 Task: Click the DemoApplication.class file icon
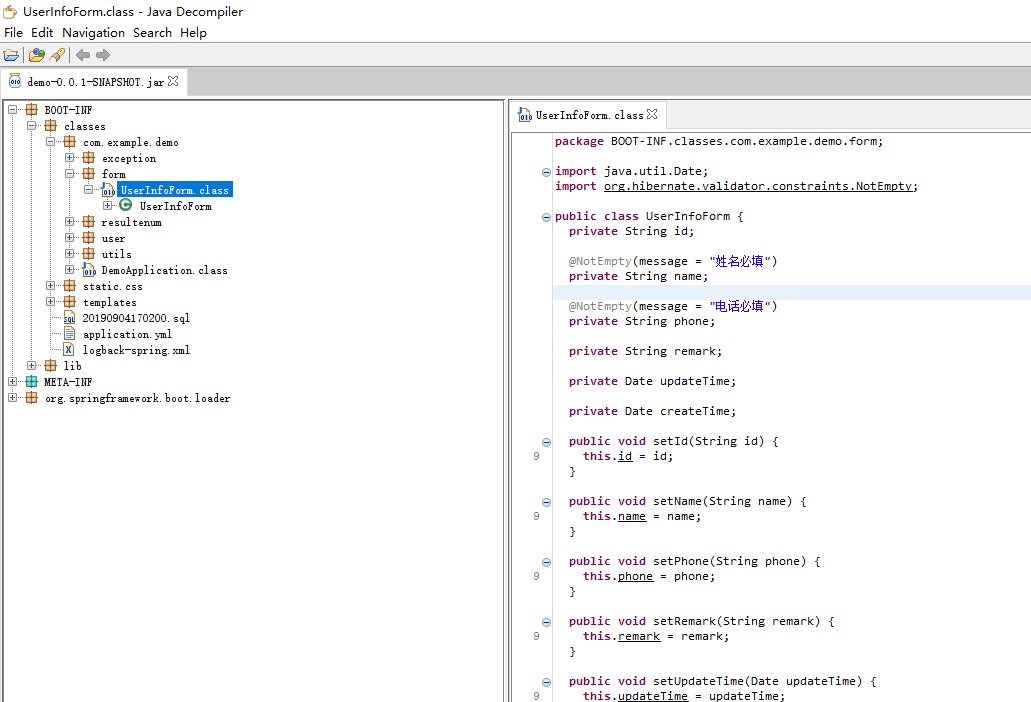[89, 269]
